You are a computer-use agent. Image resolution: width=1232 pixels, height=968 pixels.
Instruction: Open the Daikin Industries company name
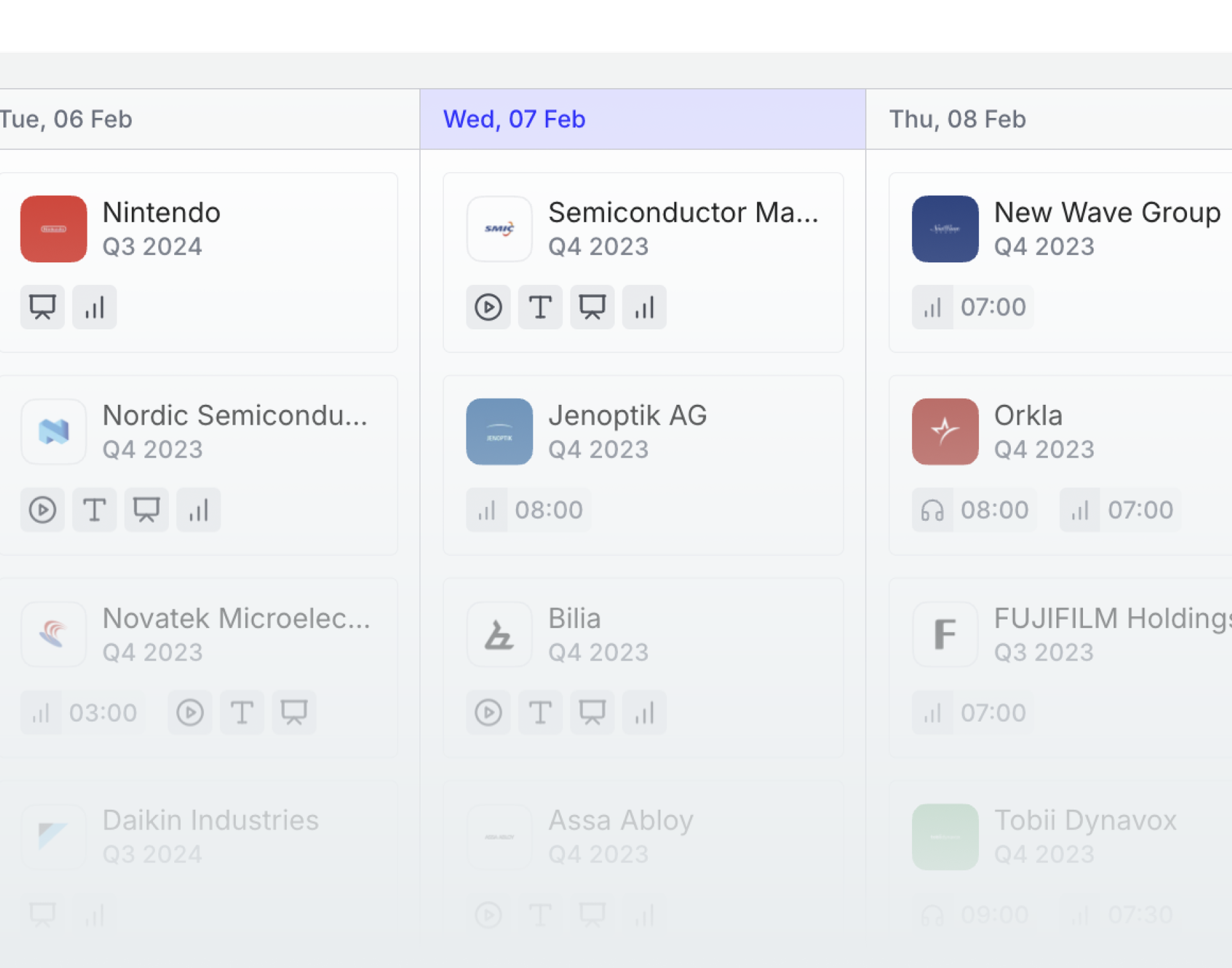(x=211, y=821)
